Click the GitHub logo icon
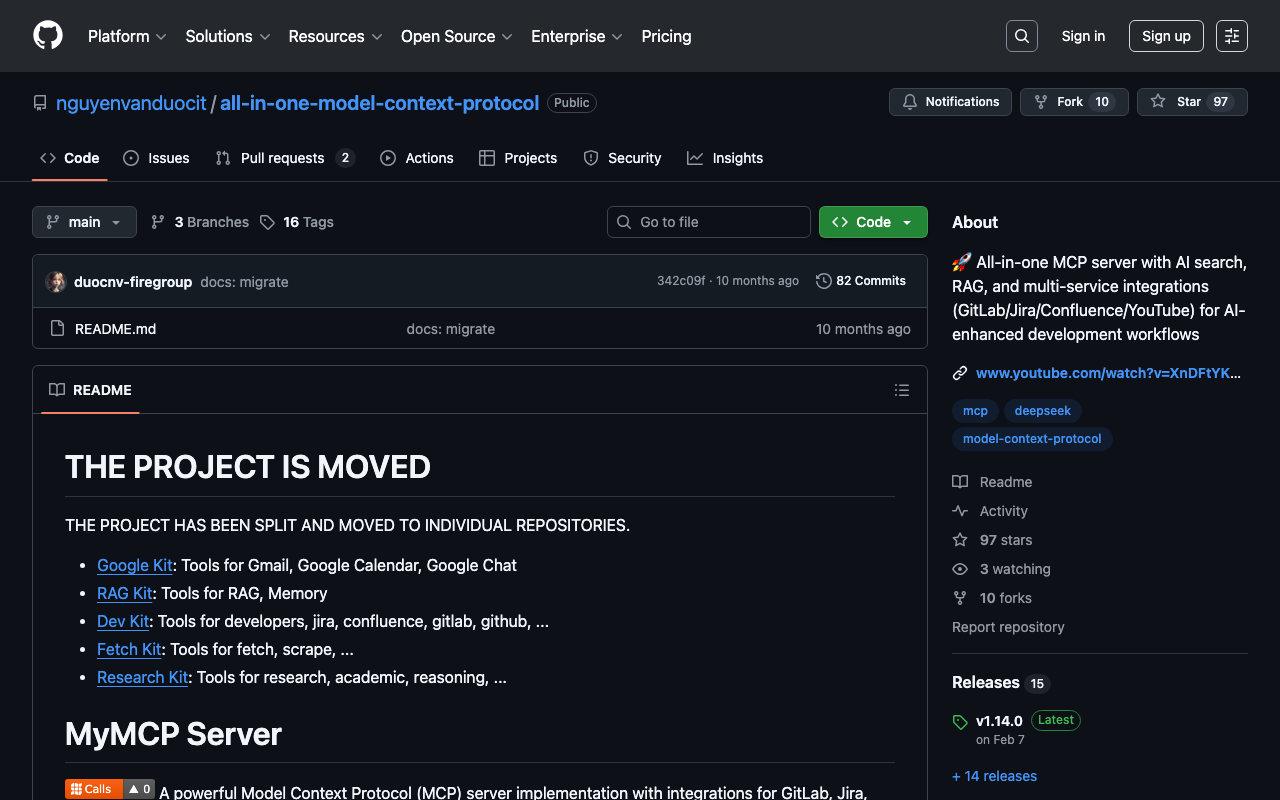Screen dimensions: 1280x800 [48, 36]
